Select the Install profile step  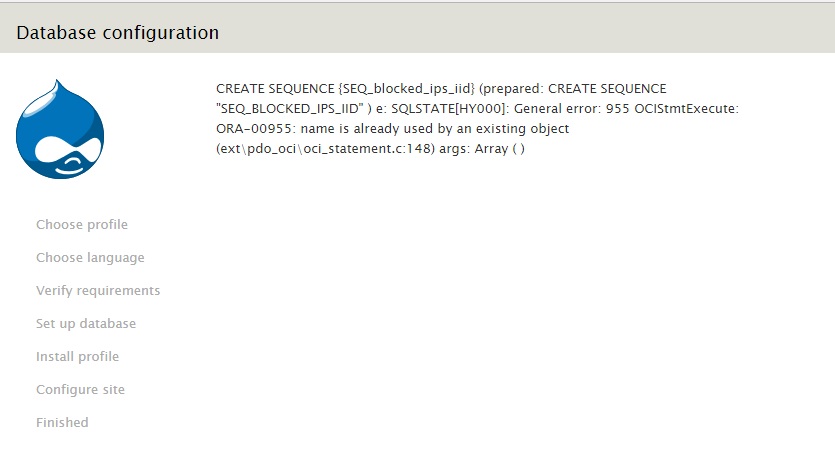coord(78,357)
